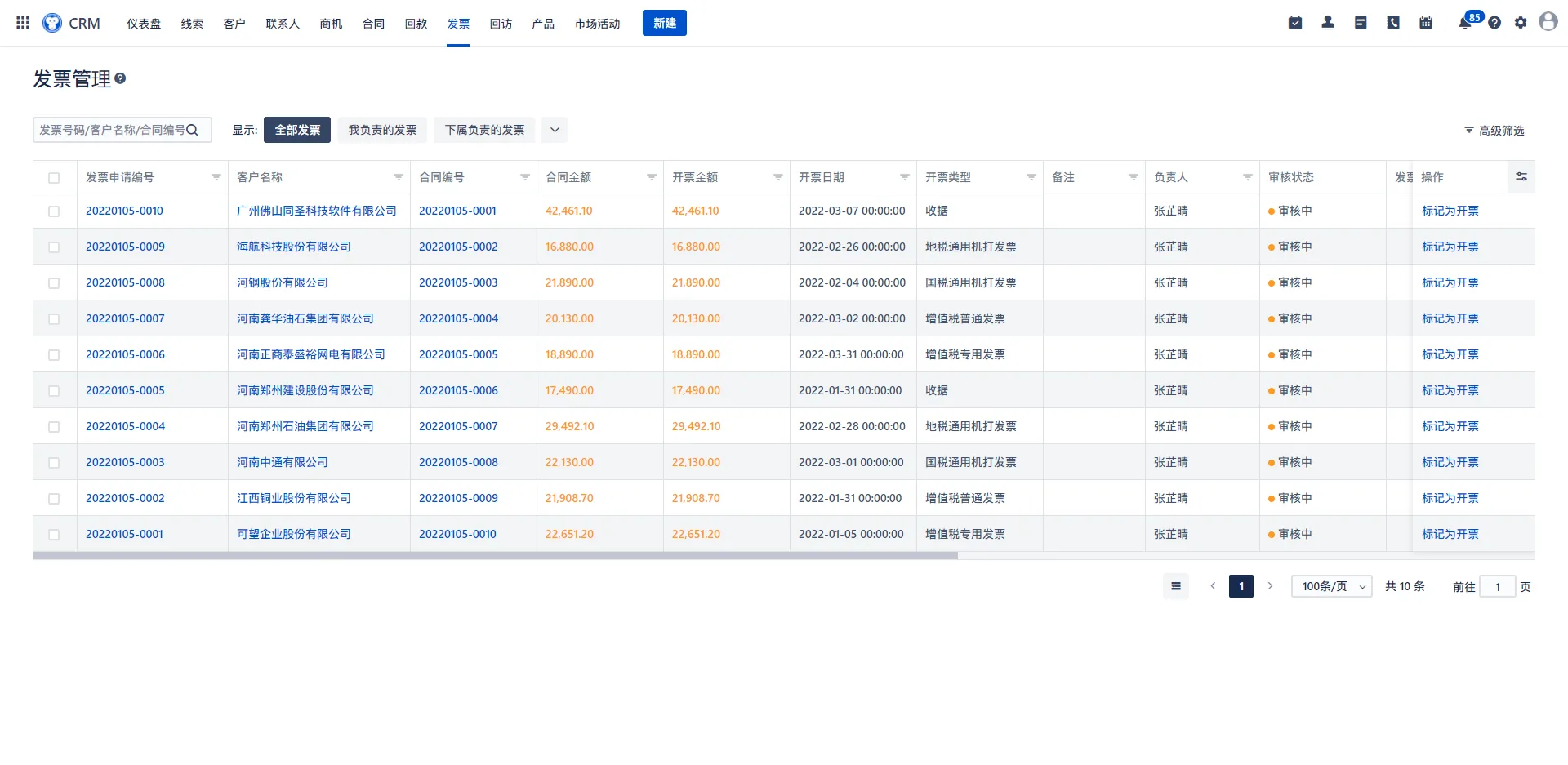
Task: Go to previous page arrow
Action: point(1213,586)
